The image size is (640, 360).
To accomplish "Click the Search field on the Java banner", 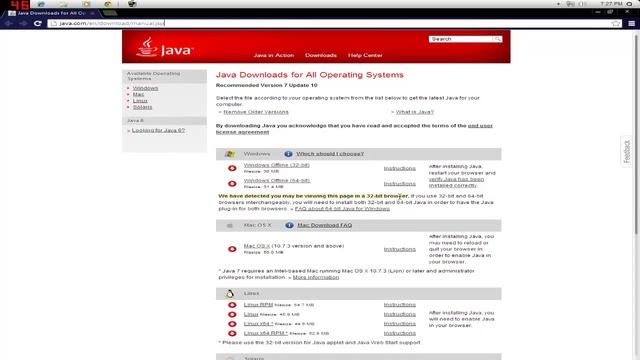I will (461, 39).
